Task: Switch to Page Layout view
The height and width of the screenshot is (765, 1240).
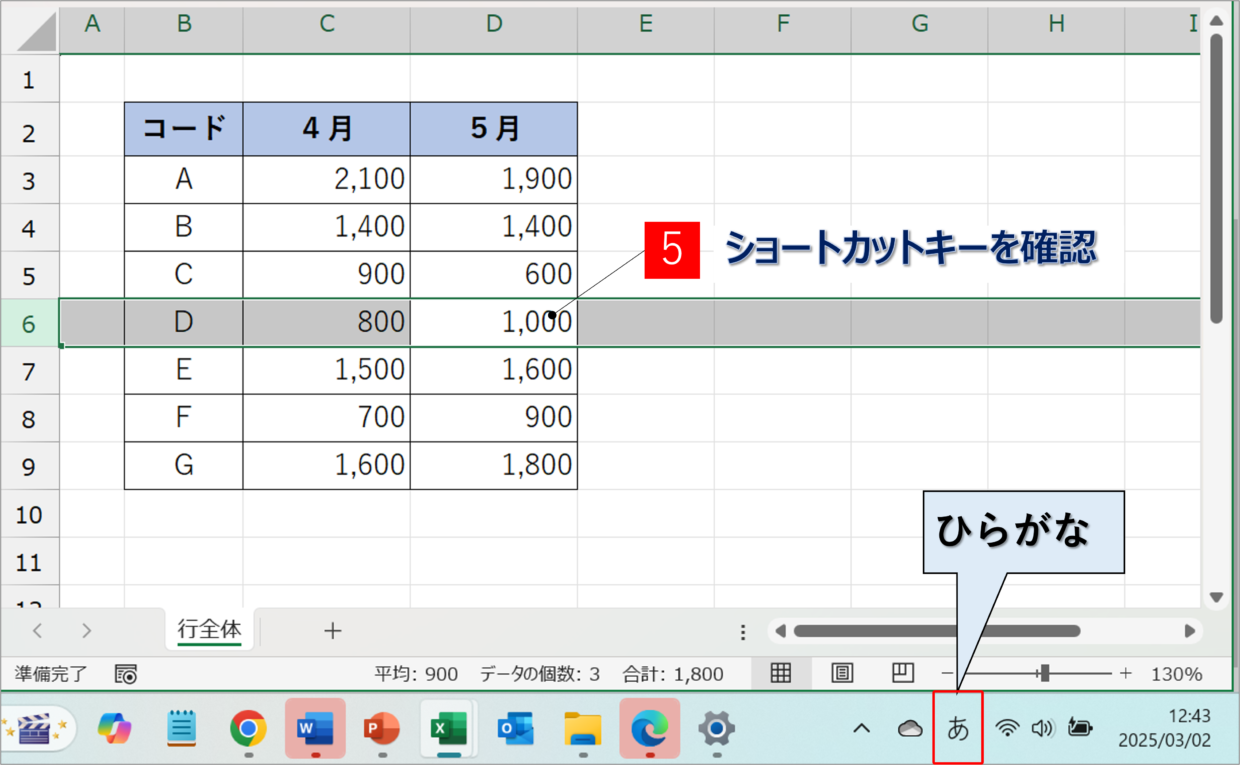Action: 842,673
